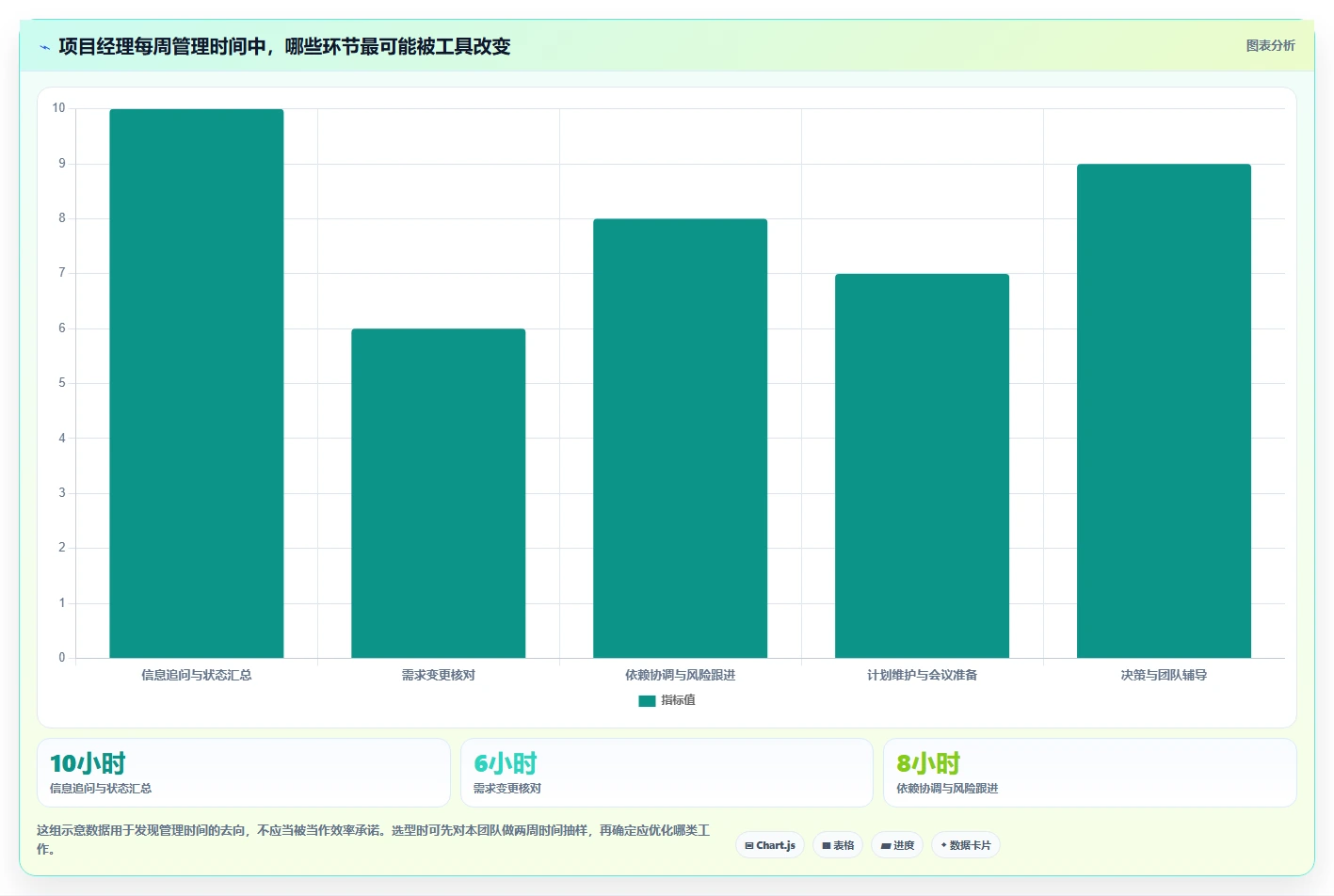Image resolution: width=1334 pixels, height=896 pixels.
Task: Click the 图表分析 label in the header
Action: [x=1270, y=45]
